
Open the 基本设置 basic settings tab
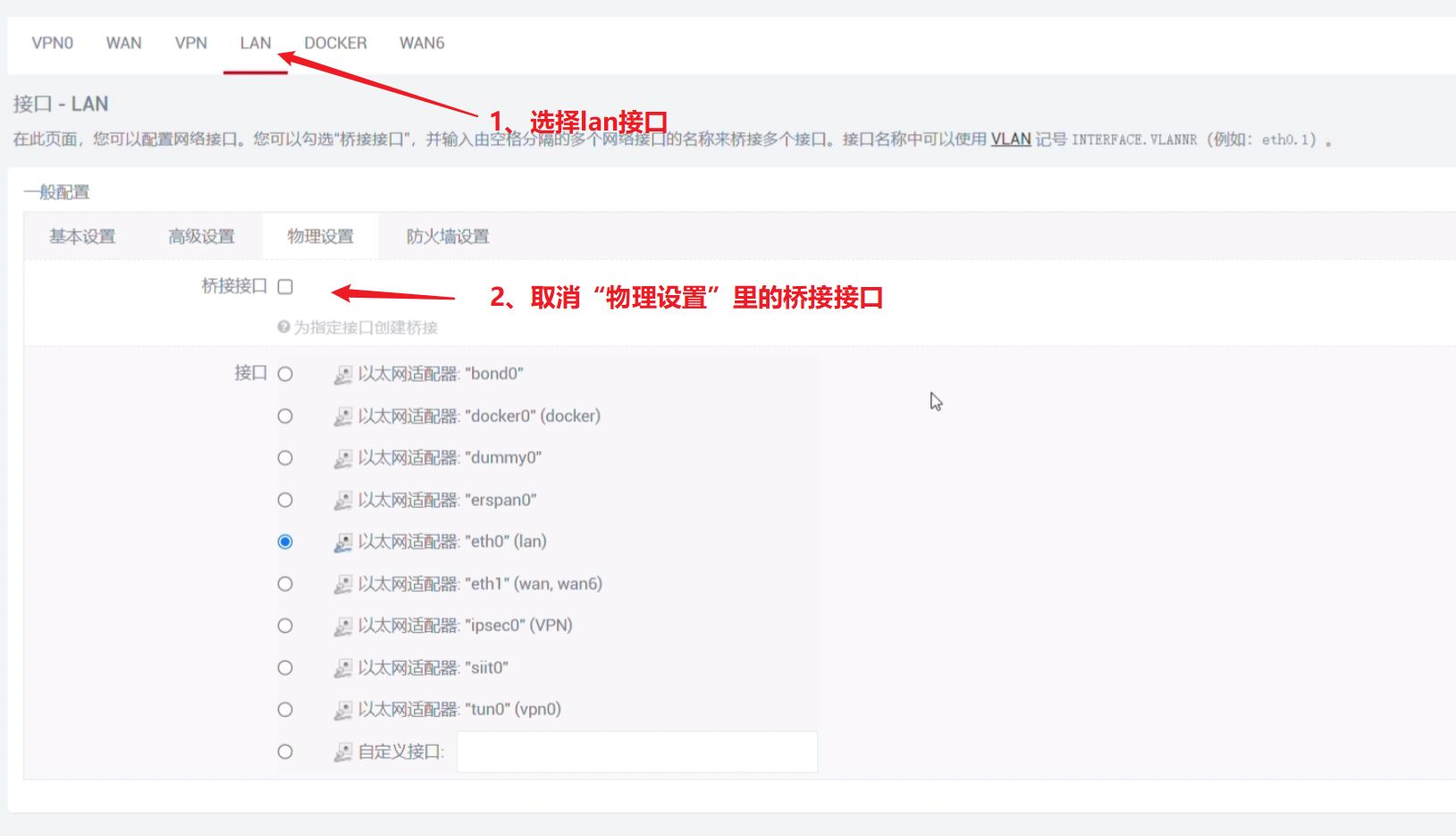[82, 237]
